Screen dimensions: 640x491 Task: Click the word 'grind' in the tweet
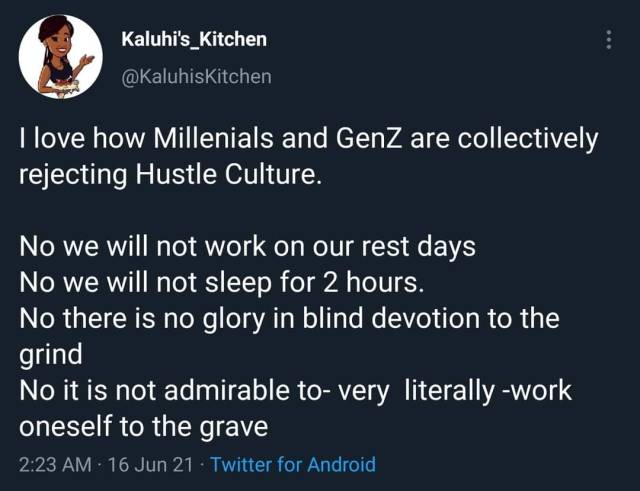coord(51,355)
